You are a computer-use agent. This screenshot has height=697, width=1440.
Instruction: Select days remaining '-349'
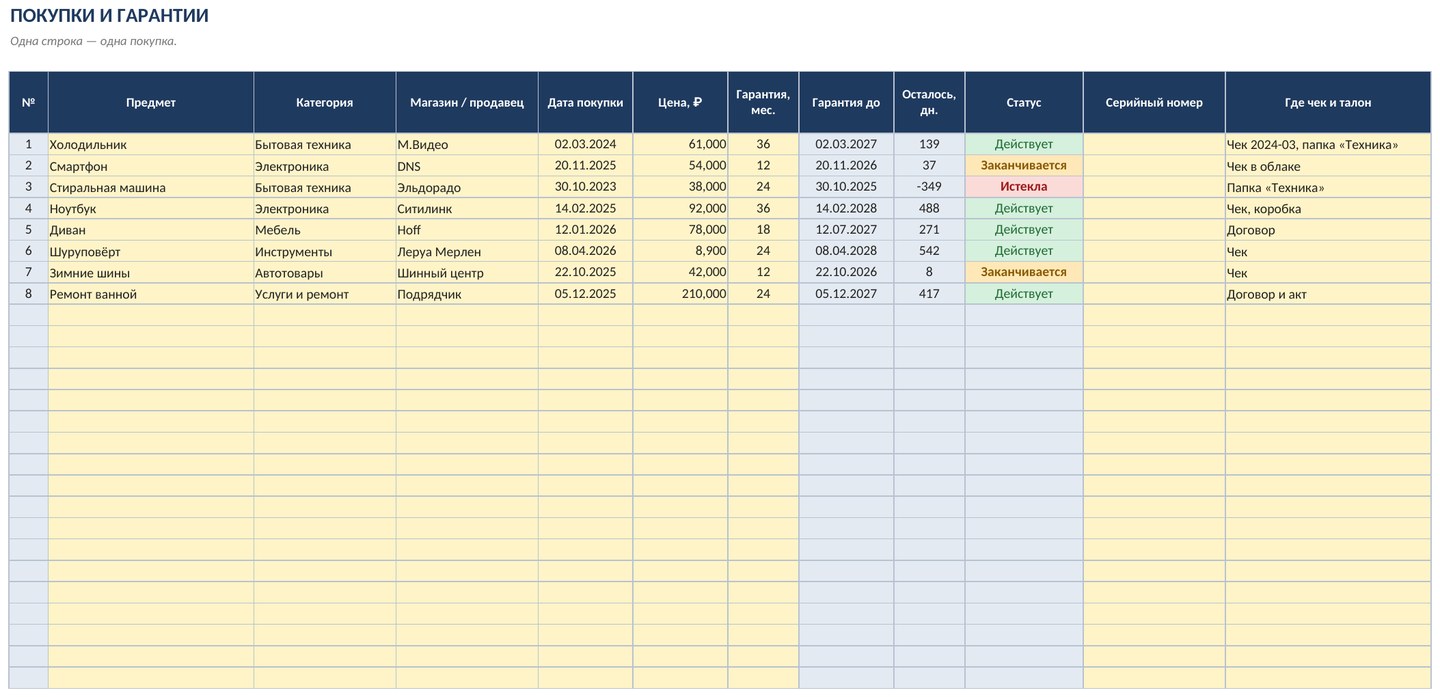pyautogui.click(x=929, y=187)
